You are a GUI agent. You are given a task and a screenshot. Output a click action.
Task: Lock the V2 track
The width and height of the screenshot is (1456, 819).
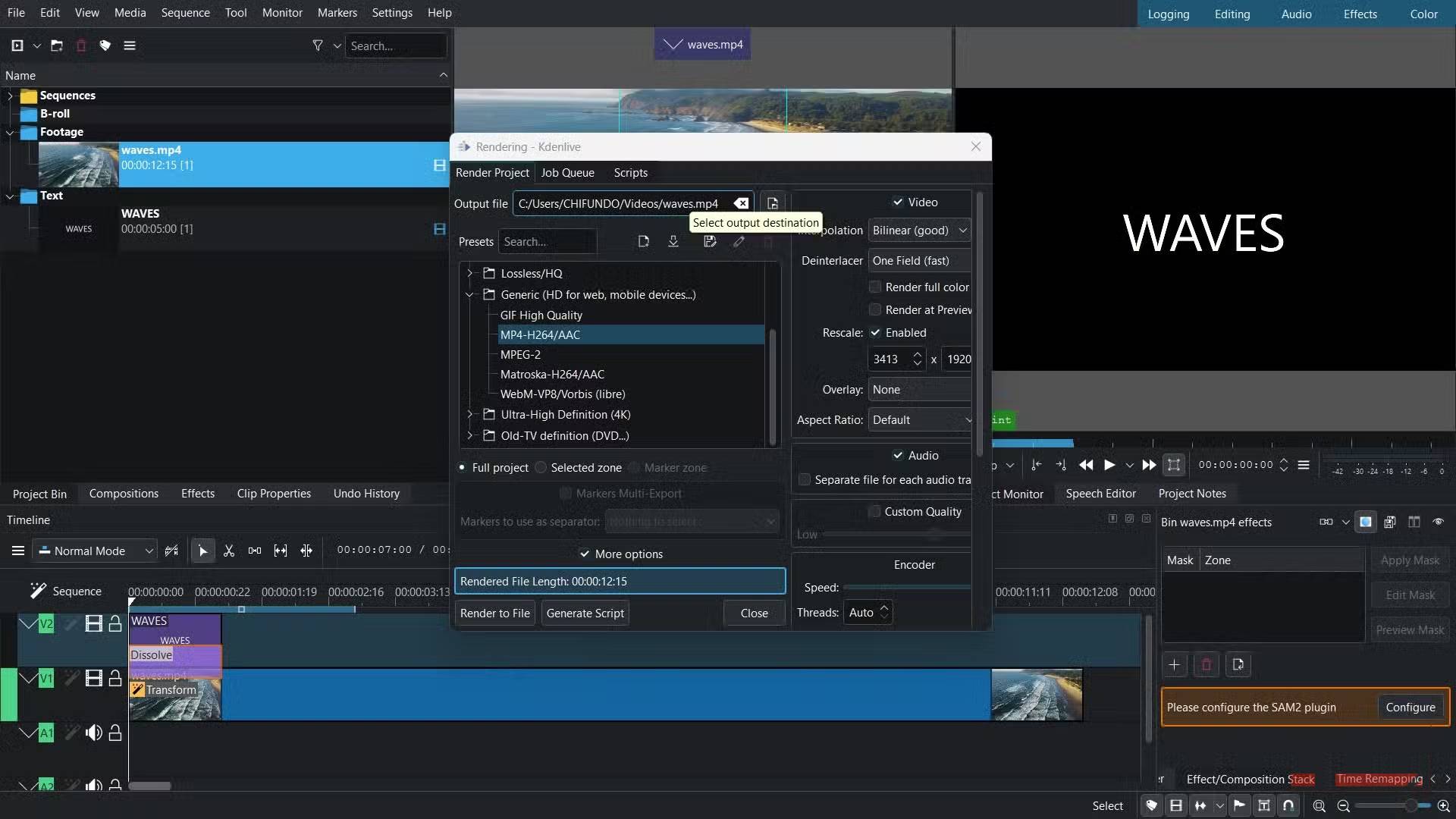click(x=115, y=624)
